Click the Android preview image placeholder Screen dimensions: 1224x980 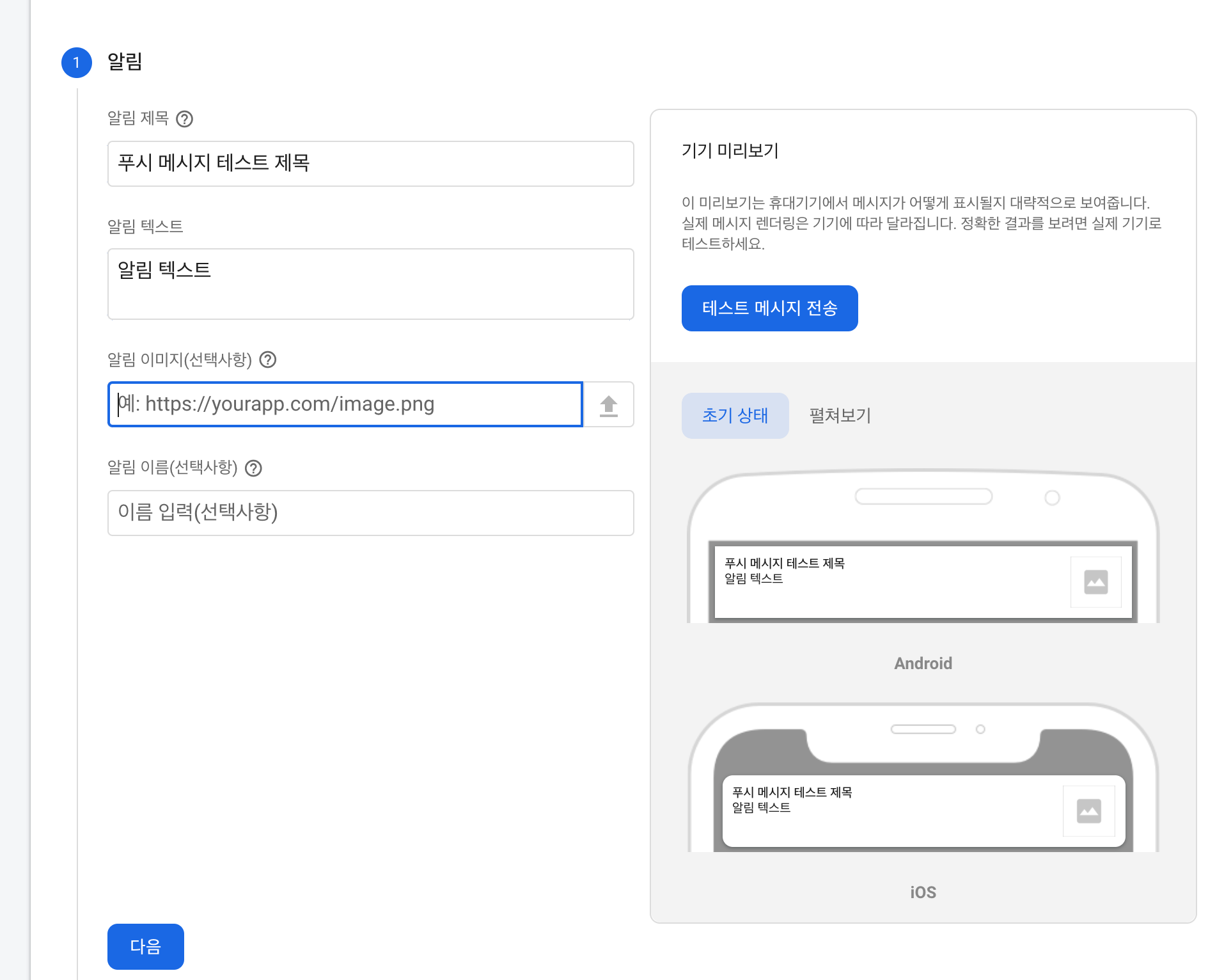tap(1095, 581)
